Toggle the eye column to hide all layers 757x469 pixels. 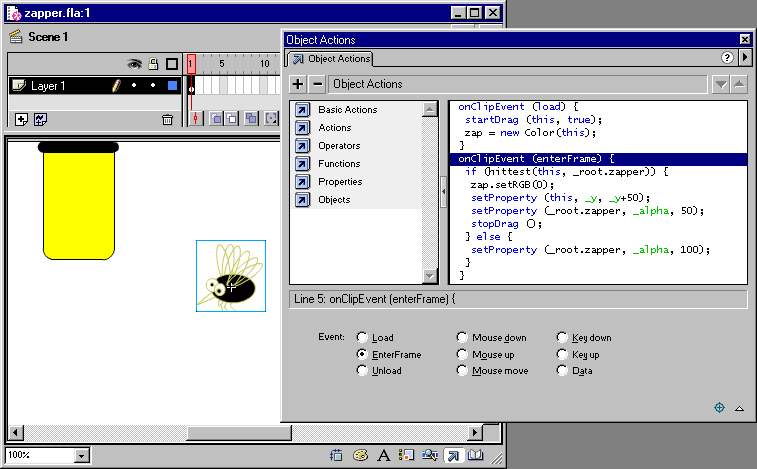click(x=134, y=64)
